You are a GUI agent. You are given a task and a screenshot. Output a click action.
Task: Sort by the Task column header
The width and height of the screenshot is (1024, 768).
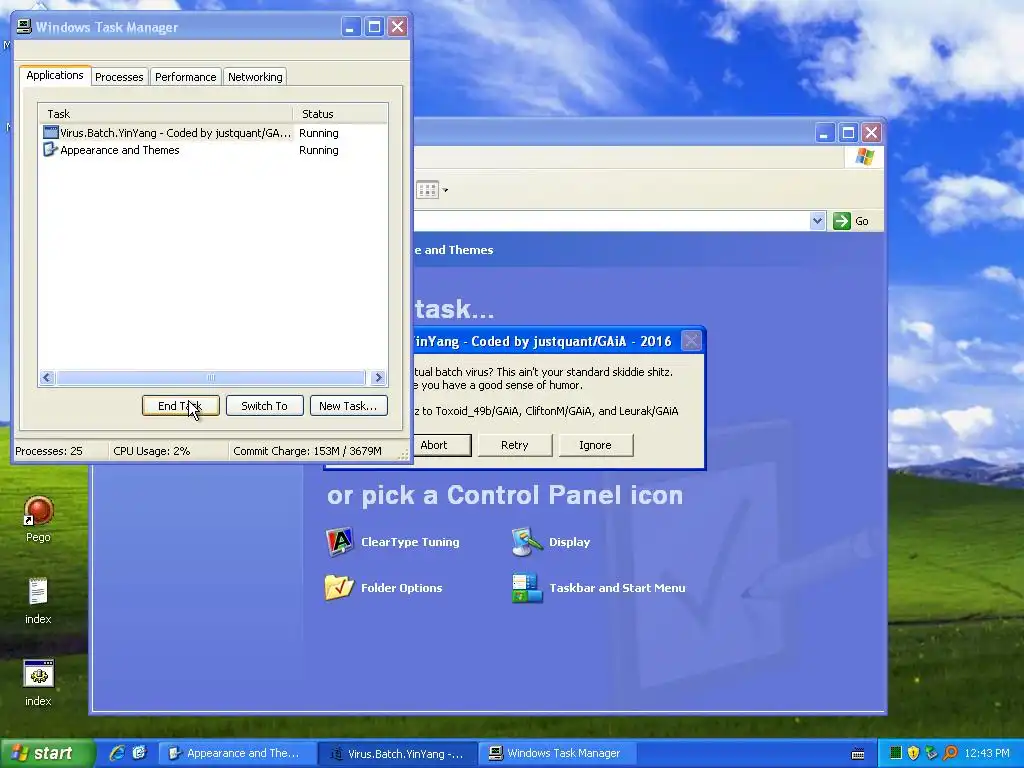click(x=165, y=114)
